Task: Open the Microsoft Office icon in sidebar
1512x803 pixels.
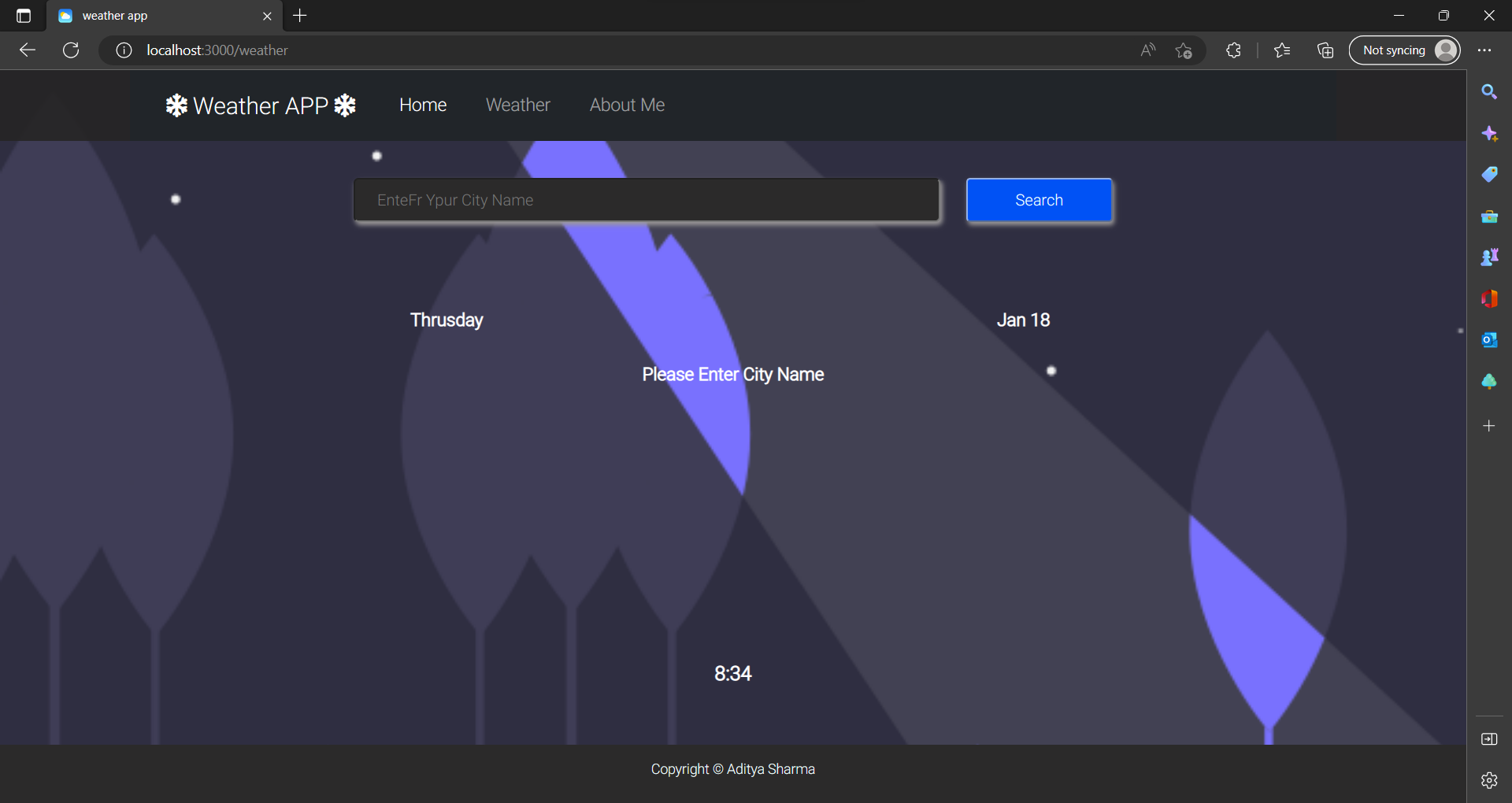Action: pos(1488,298)
